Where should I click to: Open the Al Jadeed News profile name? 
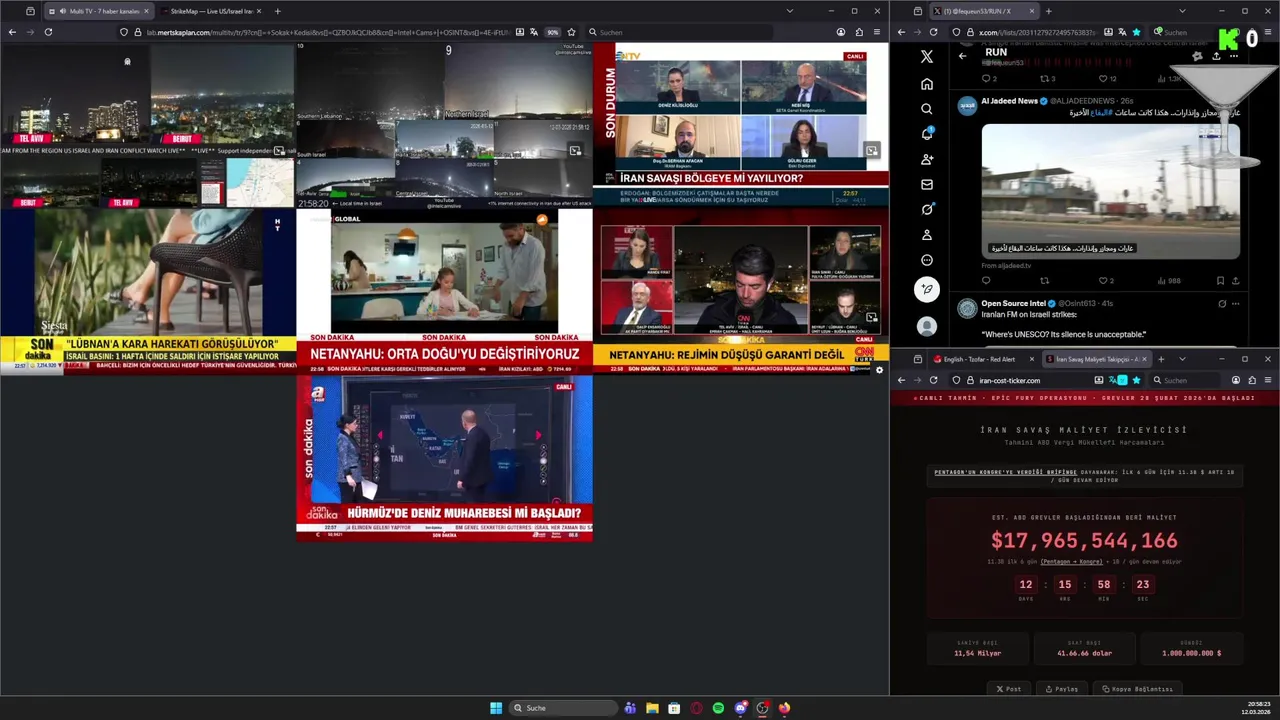pyautogui.click(x=1009, y=101)
